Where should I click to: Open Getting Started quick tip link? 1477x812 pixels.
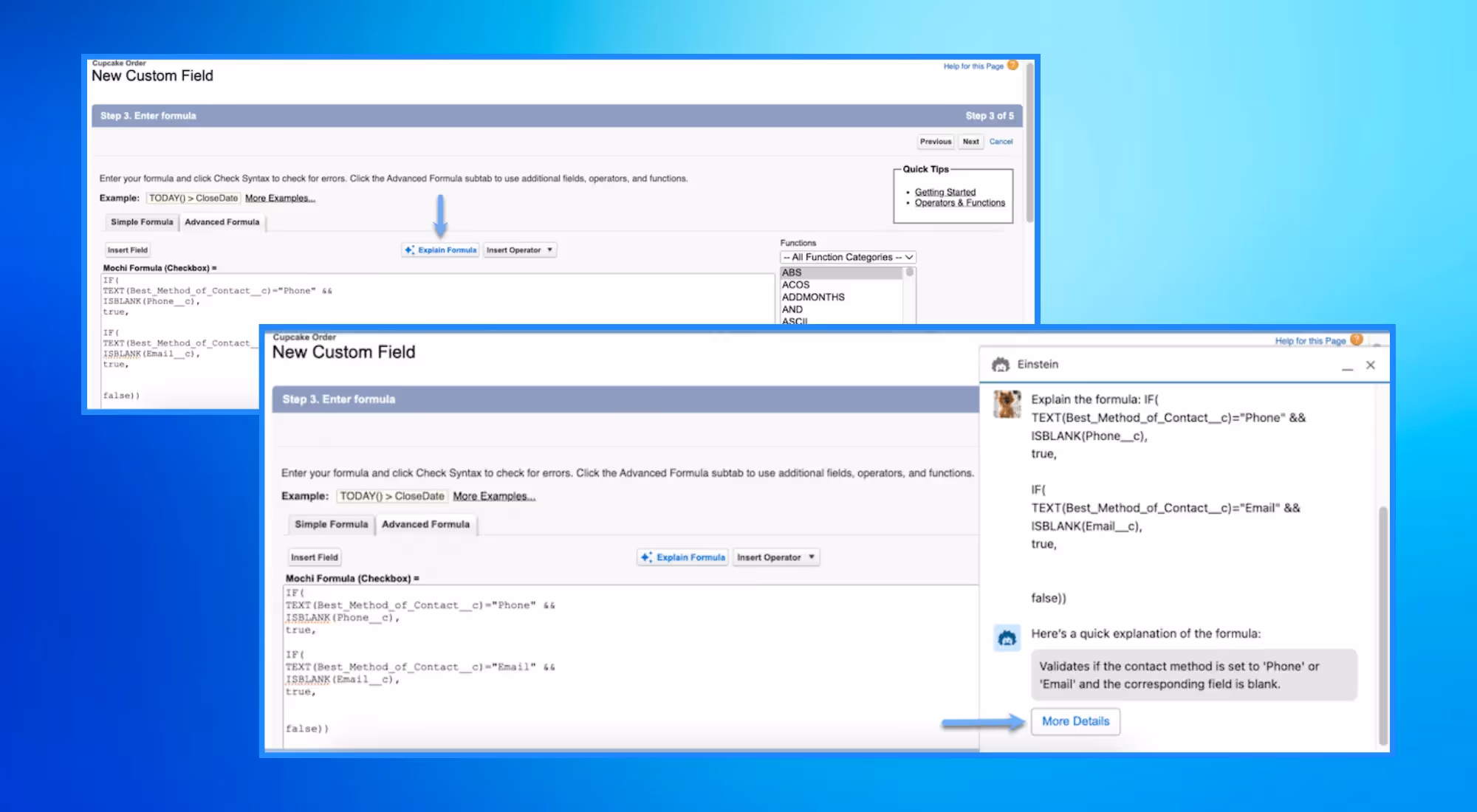tap(945, 192)
